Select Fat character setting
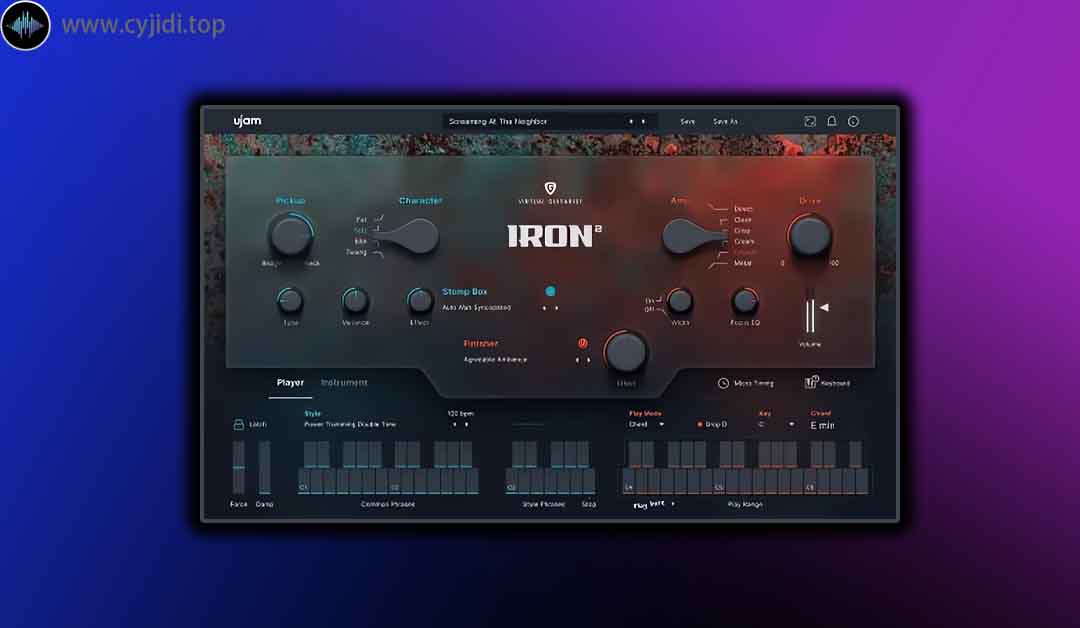The width and height of the screenshot is (1080, 628). tap(361, 220)
